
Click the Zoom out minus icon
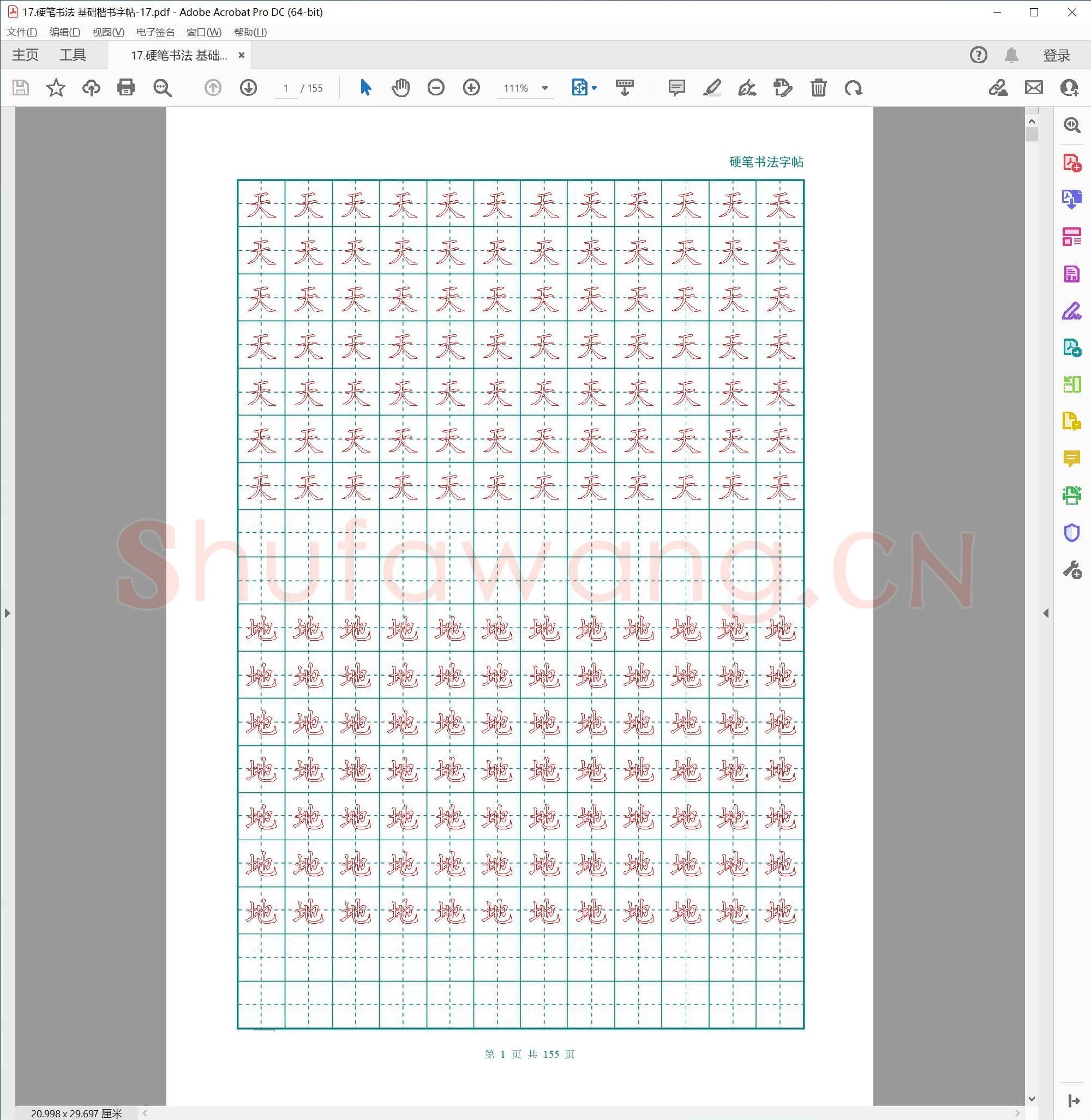coord(436,88)
